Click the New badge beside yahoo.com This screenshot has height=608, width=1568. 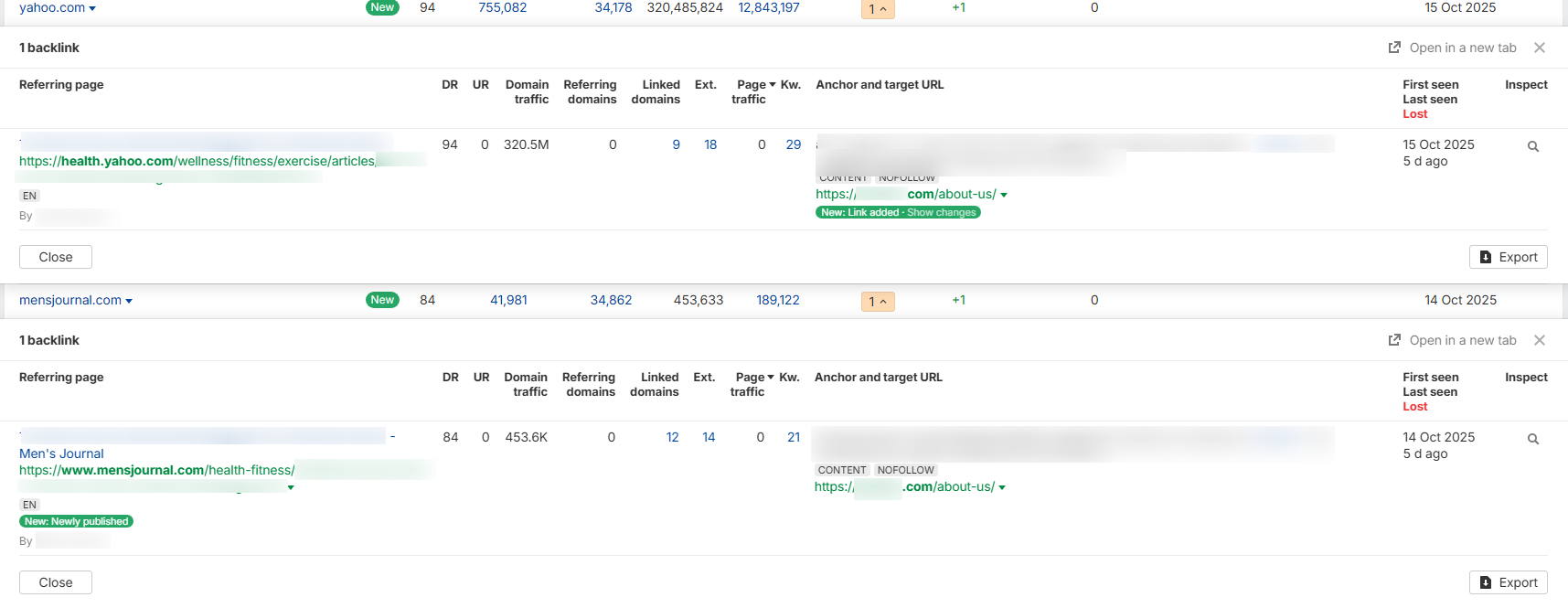click(383, 7)
